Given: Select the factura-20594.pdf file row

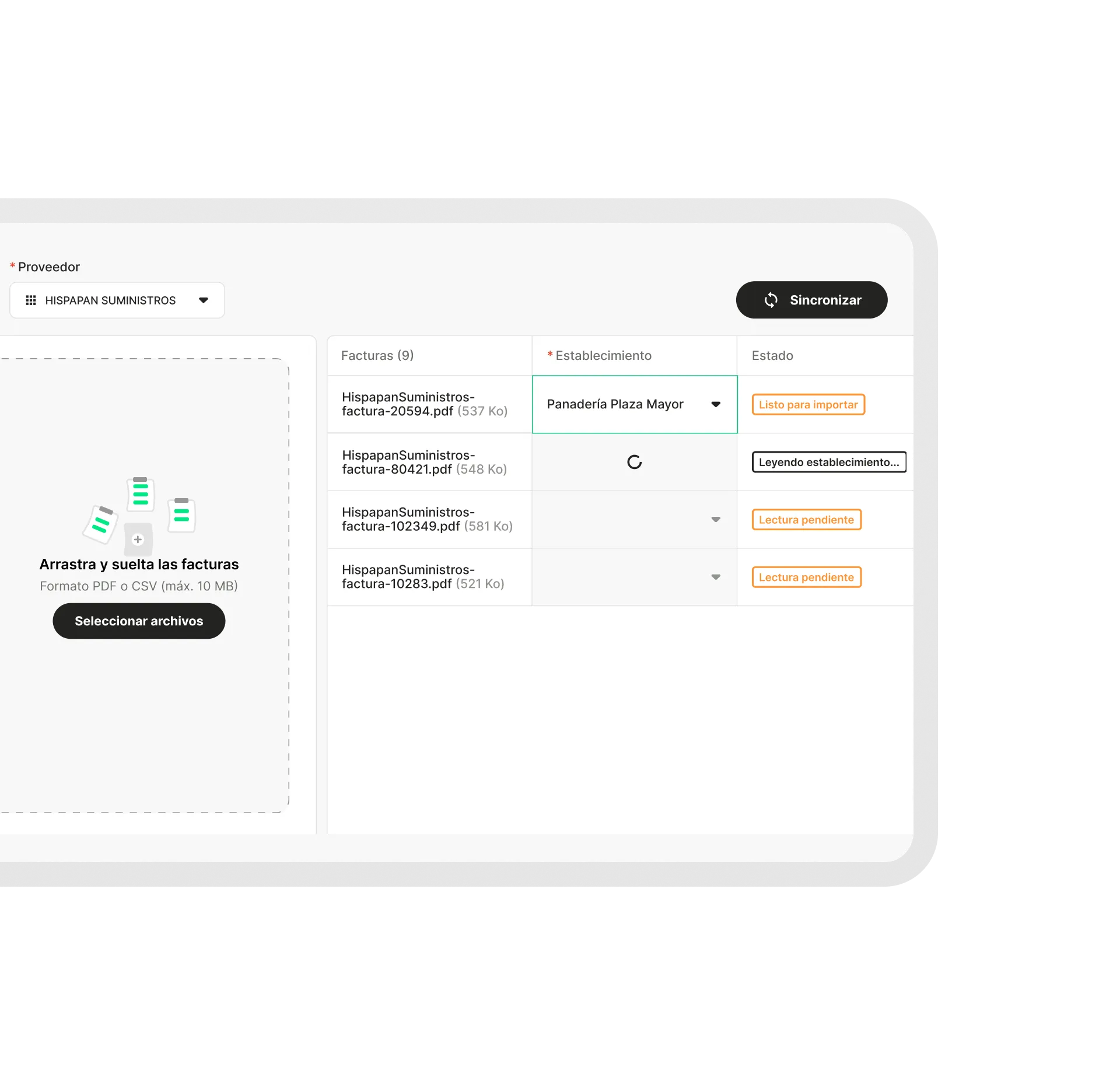Looking at the screenshot, I should [424, 404].
